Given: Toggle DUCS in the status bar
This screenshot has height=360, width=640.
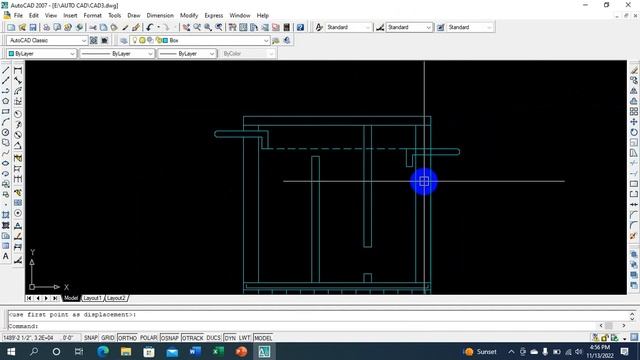Looking at the screenshot, I should [x=213, y=338].
